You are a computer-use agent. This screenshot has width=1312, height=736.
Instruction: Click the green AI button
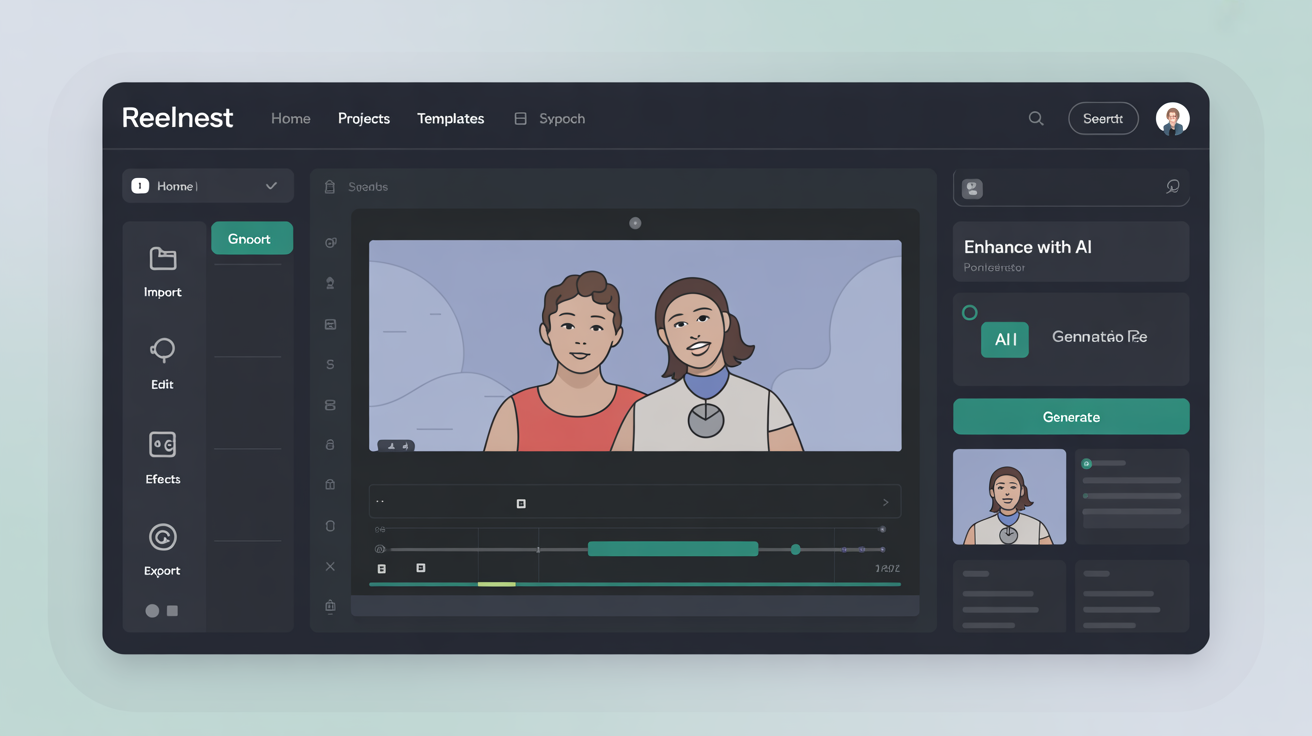[1005, 340]
